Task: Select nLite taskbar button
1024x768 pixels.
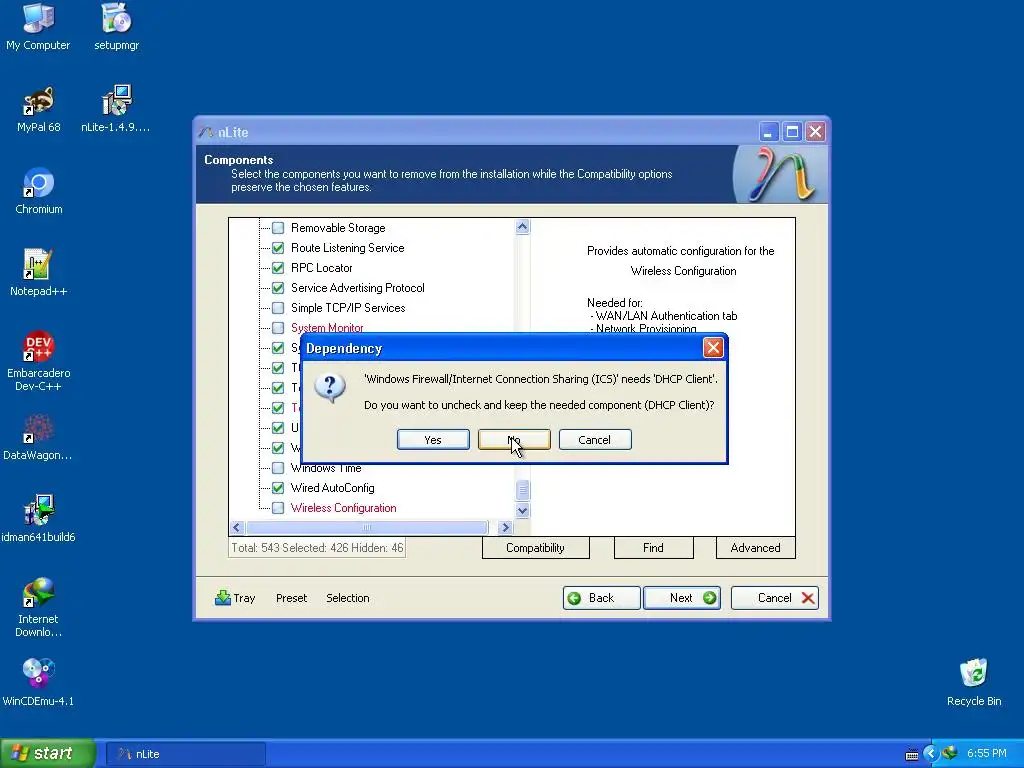Action: tap(185, 754)
